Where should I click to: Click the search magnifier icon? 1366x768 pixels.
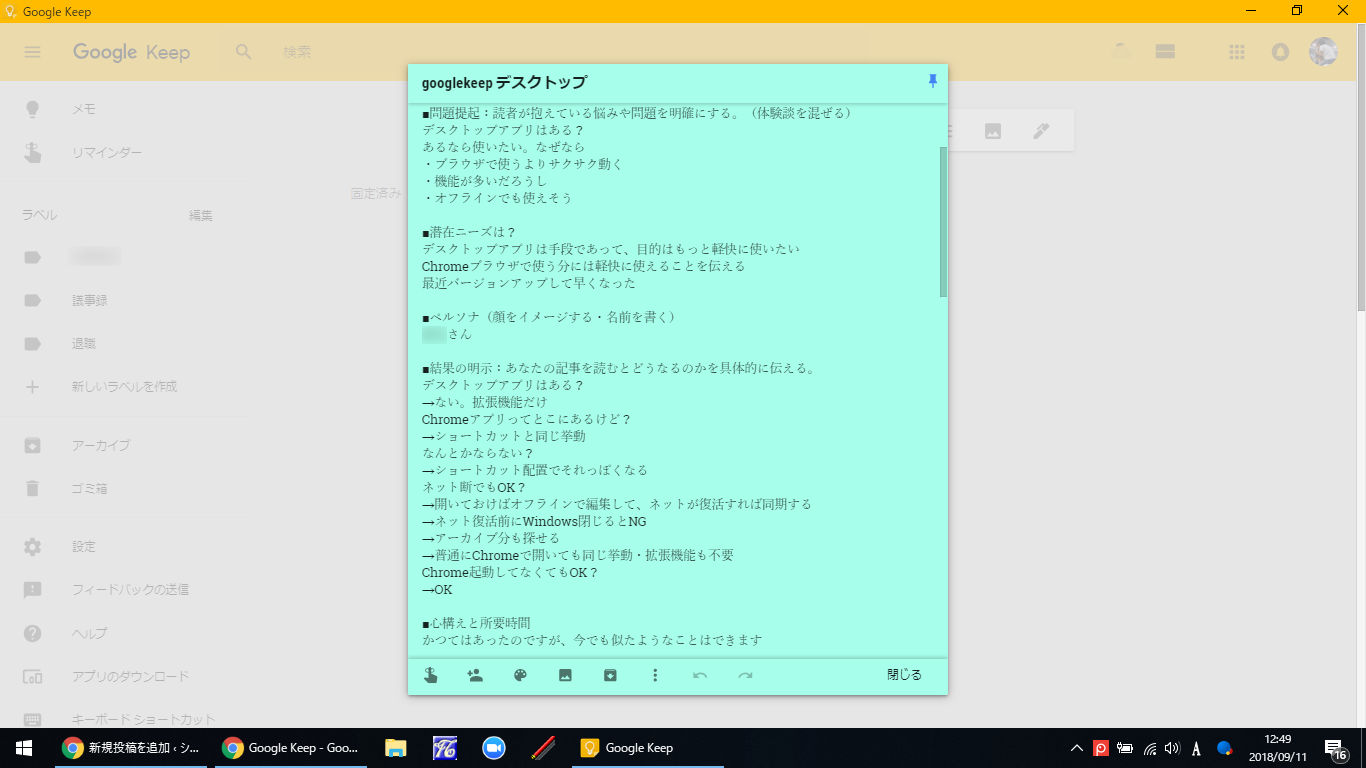pos(244,52)
